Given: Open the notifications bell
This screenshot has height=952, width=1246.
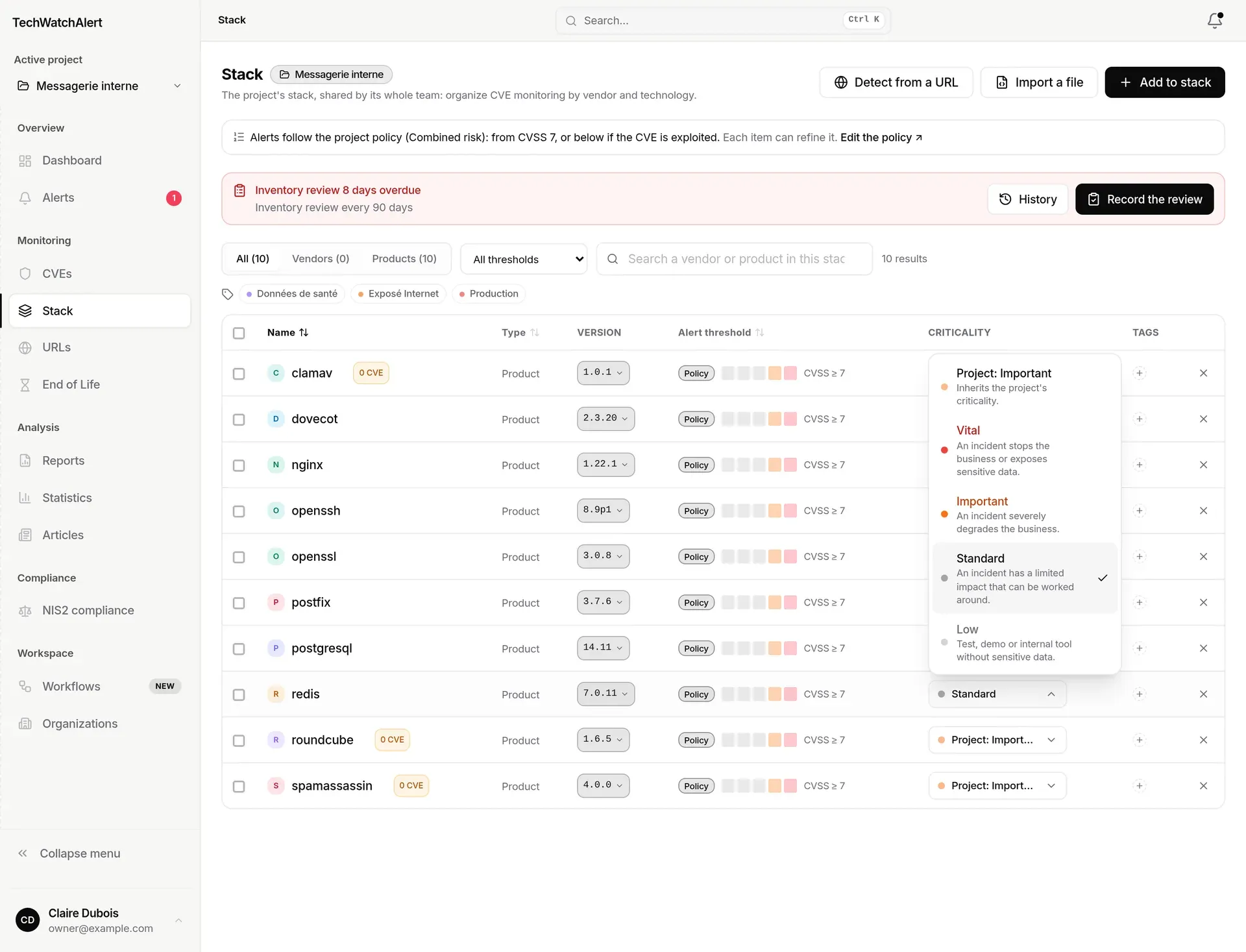Looking at the screenshot, I should pyautogui.click(x=1215, y=21).
